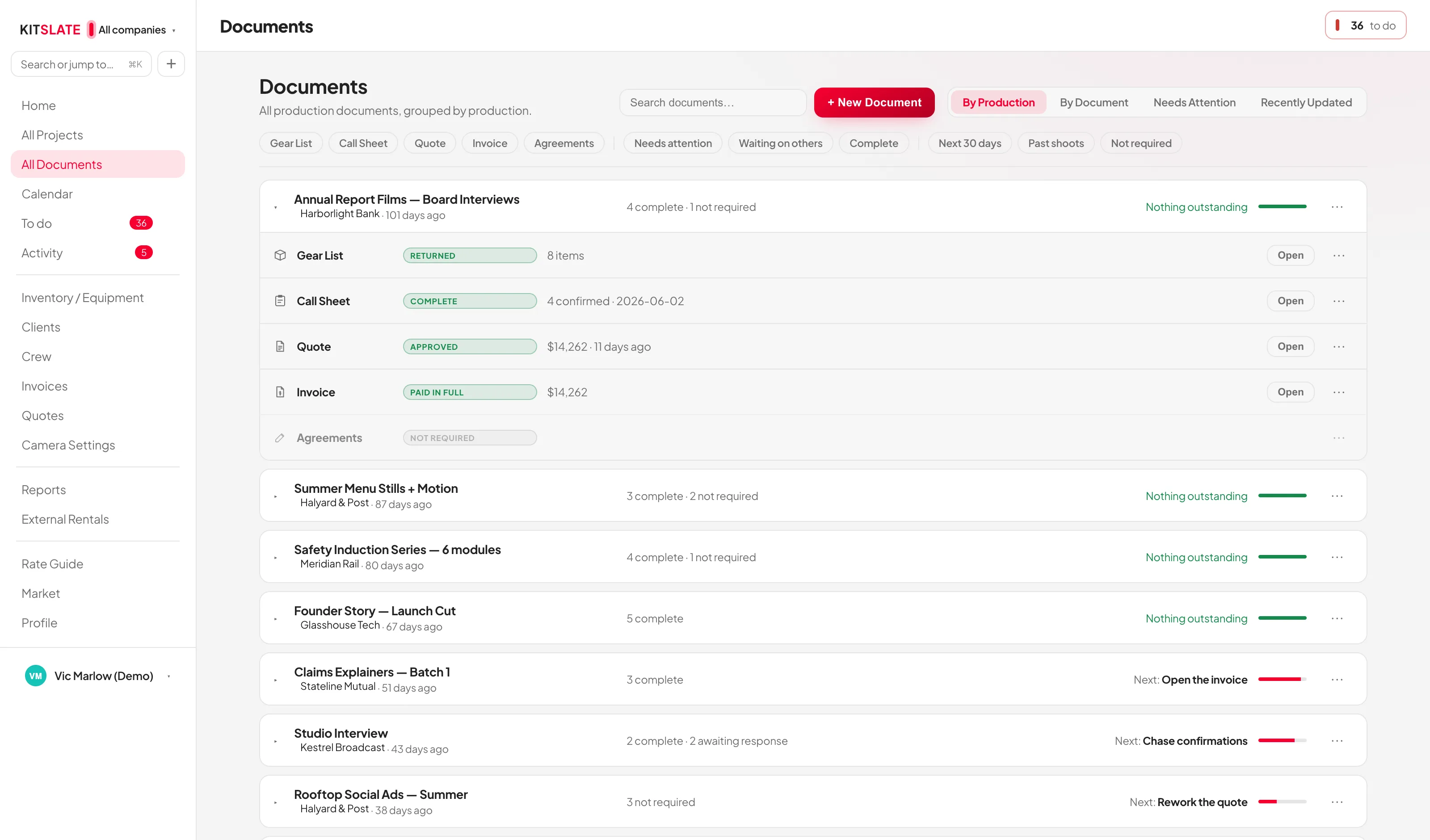
Task: Open the Gear List document
Action: point(1290,256)
